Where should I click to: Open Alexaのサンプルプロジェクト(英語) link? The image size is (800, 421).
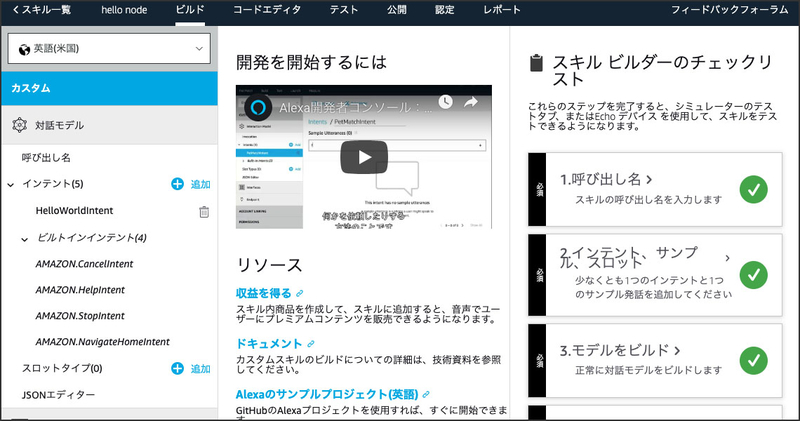(x=327, y=394)
